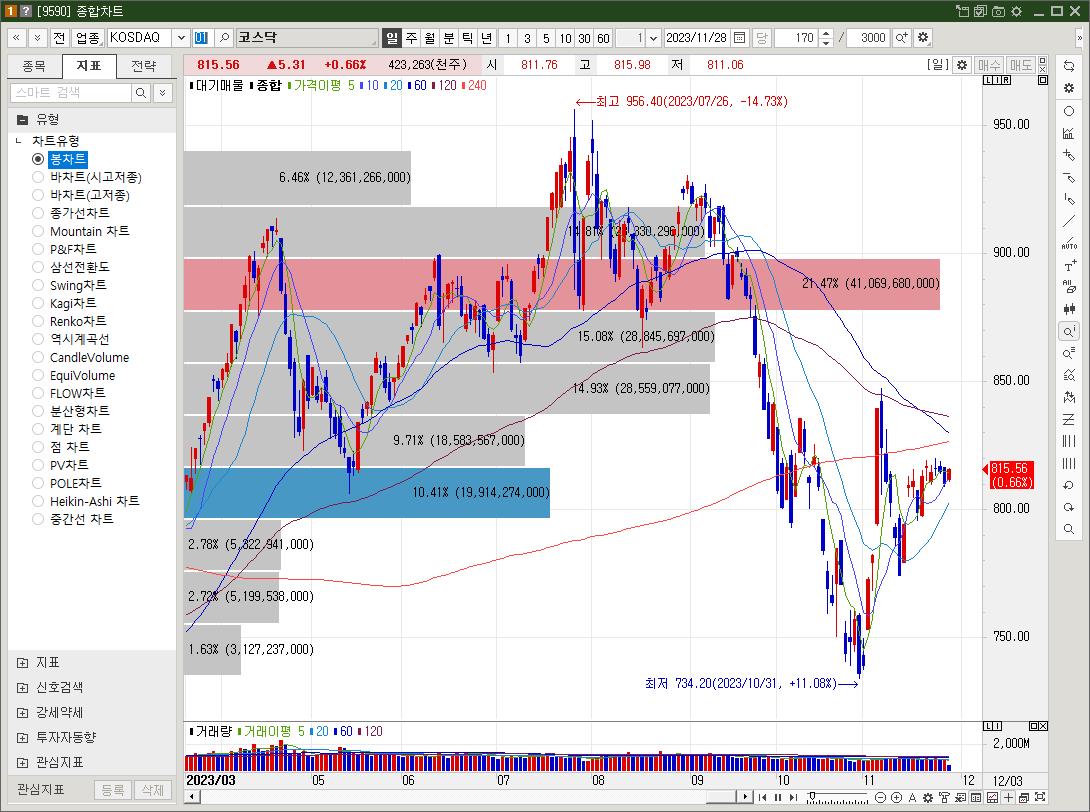
Task: Select the trendline drawing tool
Action: (x=1068, y=221)
